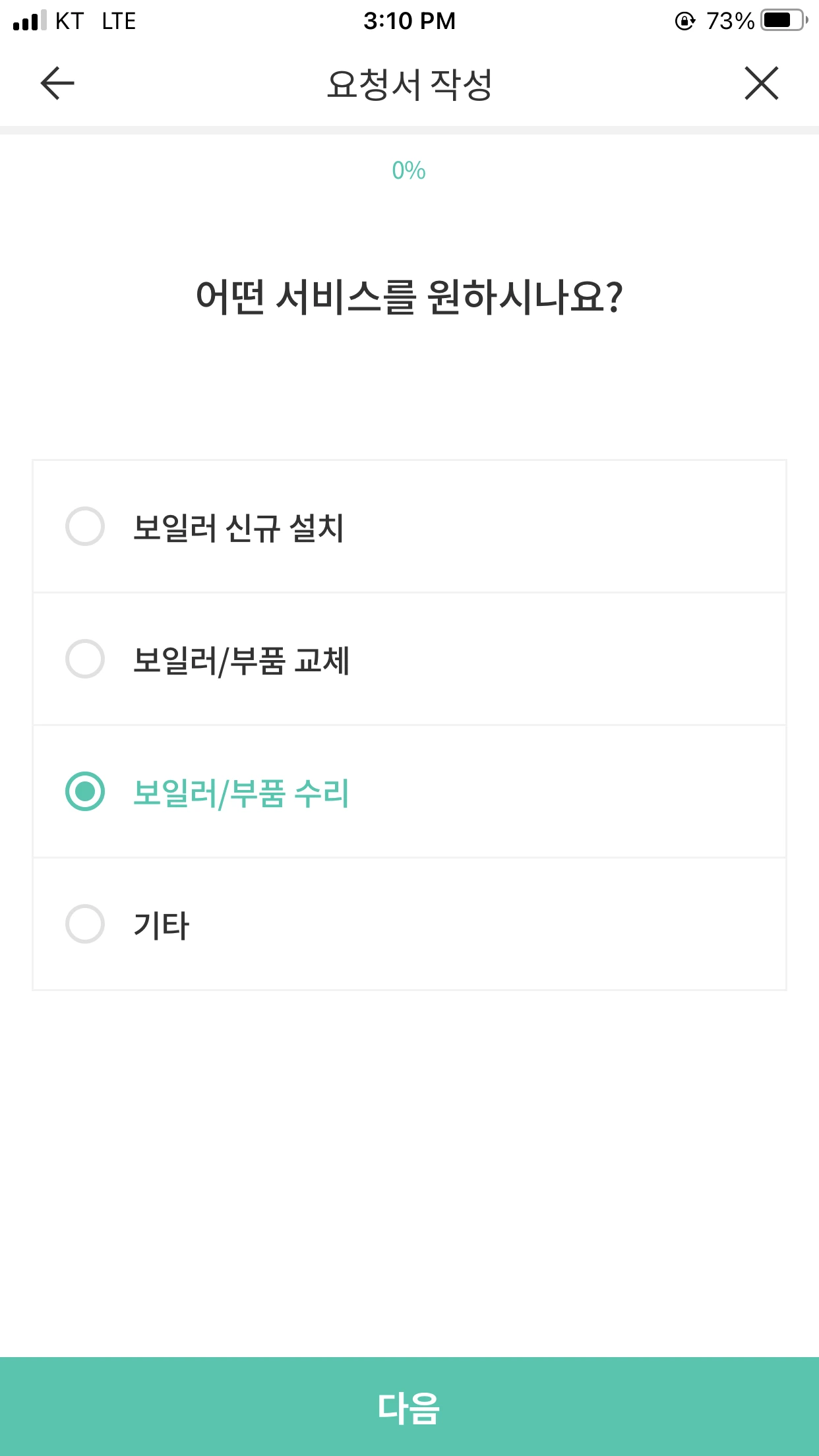Screen dimensions: 819x1456
Task: Tap the LTE network indicator
Action: (x=119, y=21)
